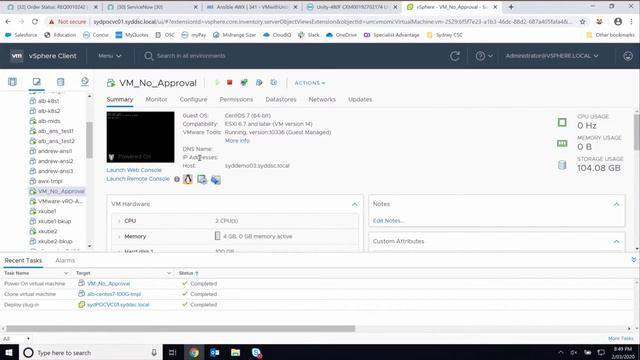Select andrew-ansi1 in the inventory tree

point(55,151)
